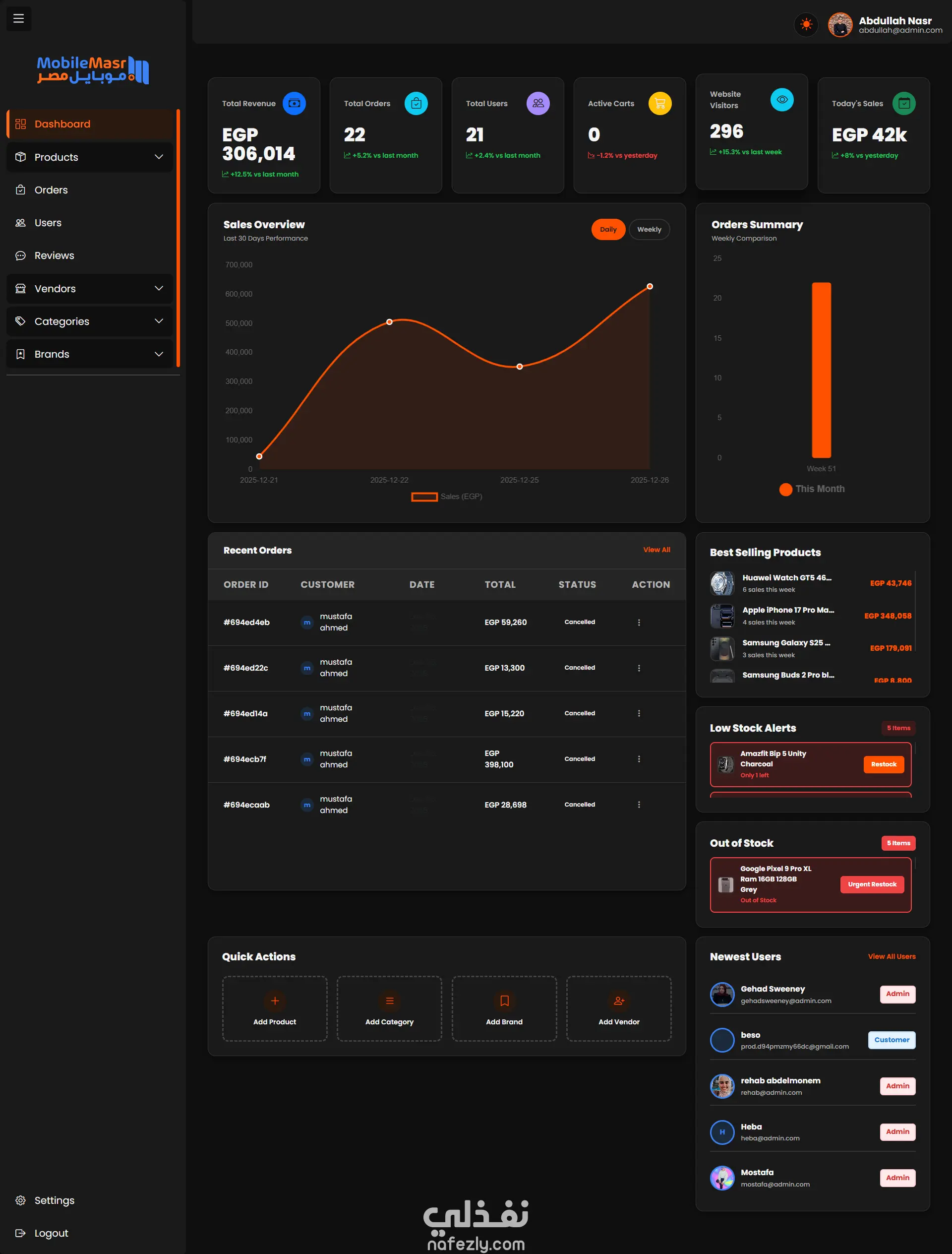This screenshot has width=952, height=1254.
Task: Toggle This Month chart legend swatch
Action: (785, 489)
